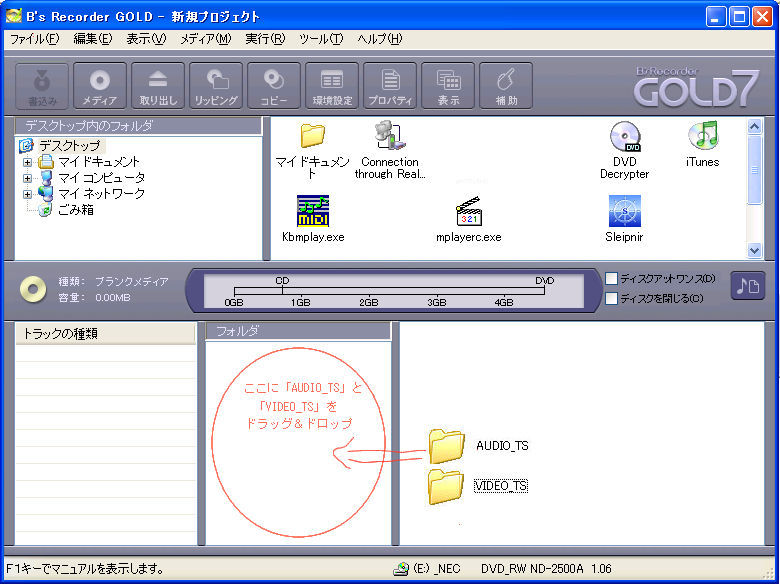
Task: Open 環境設定 preferences toolbar button
Action: pos(332,86)
